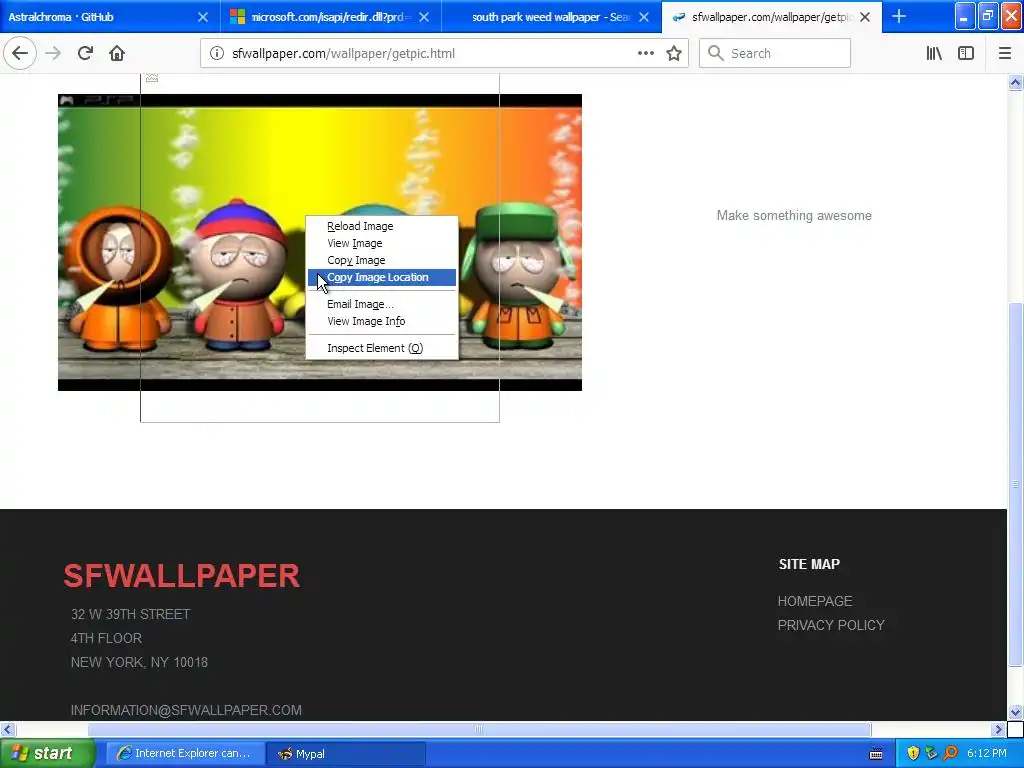The image size is (1024, 768).
Task: Go back to the previous page
Action: [x=20, y=53]
